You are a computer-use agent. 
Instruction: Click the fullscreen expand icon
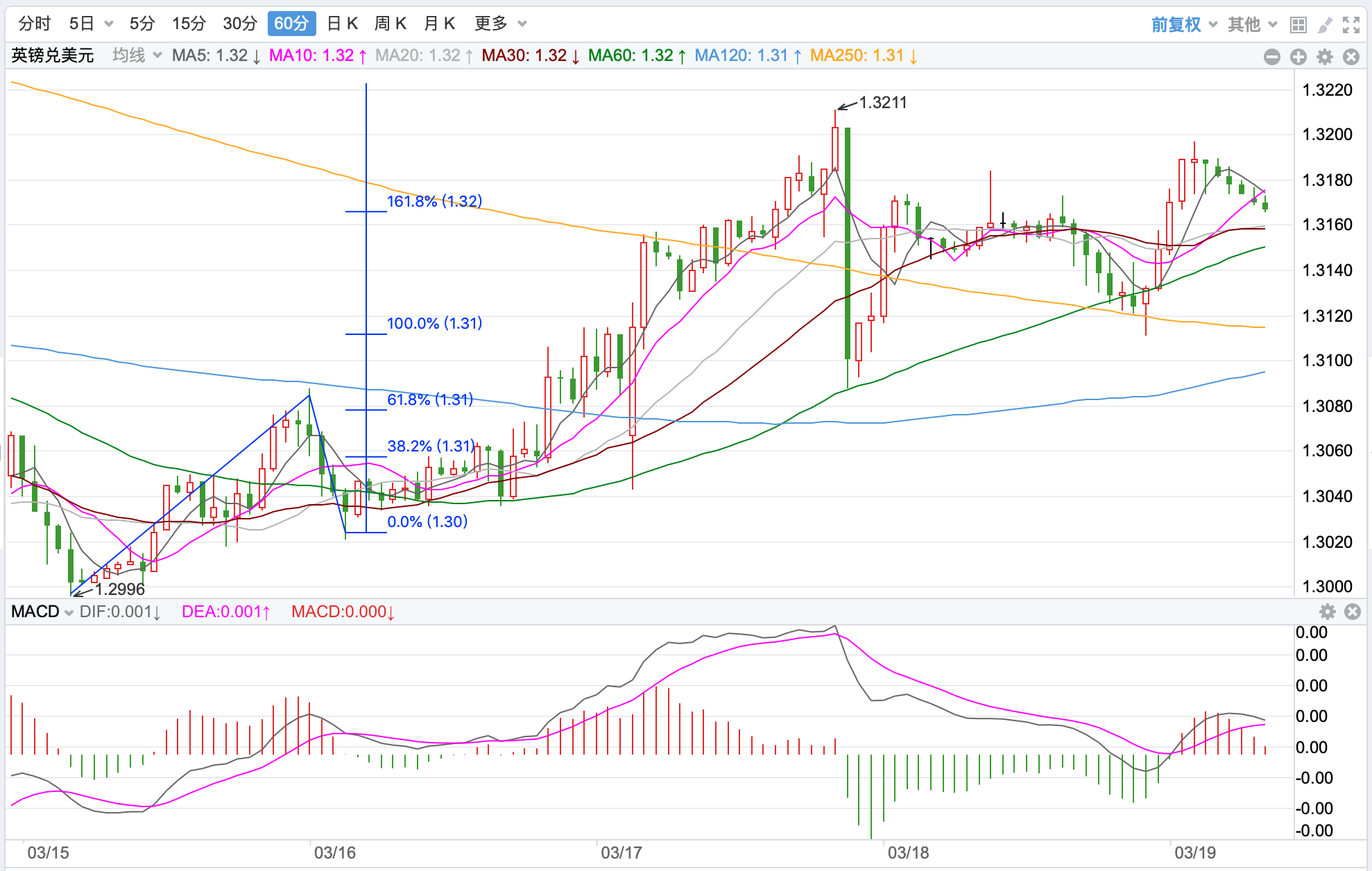point(1351,25)
